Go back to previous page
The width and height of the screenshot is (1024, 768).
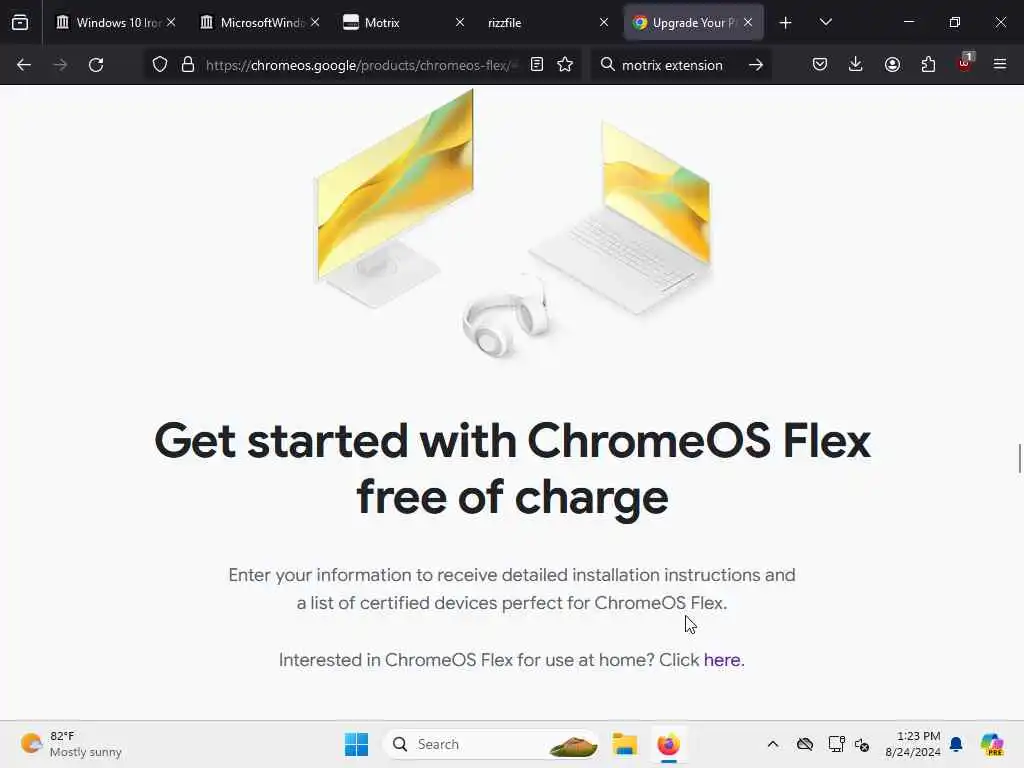pos(24,65)
